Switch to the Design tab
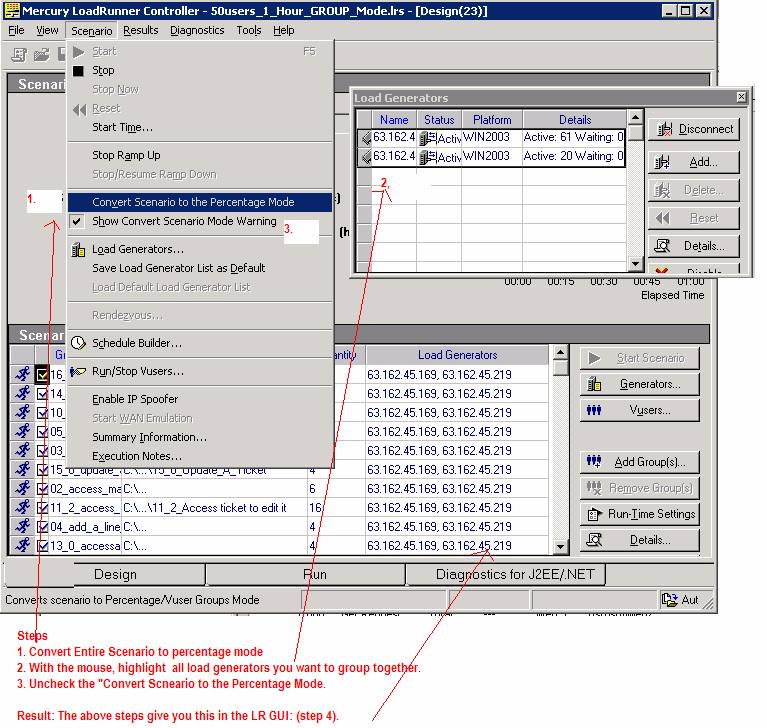The width and height of the screenshot is (767, 728). (x=115, y=574)
